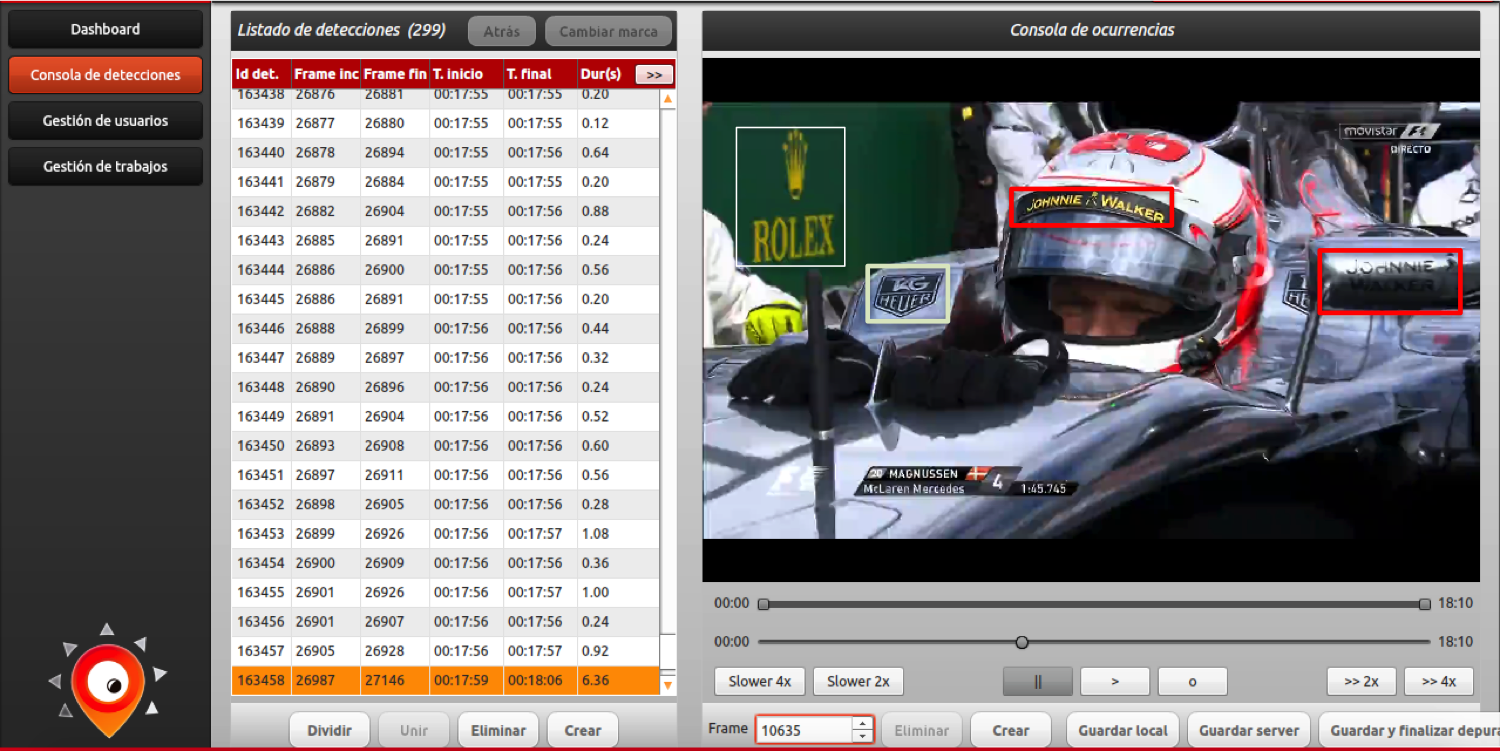Click the T. final column header
This screenshot has width=1500, height=752.
540,74
